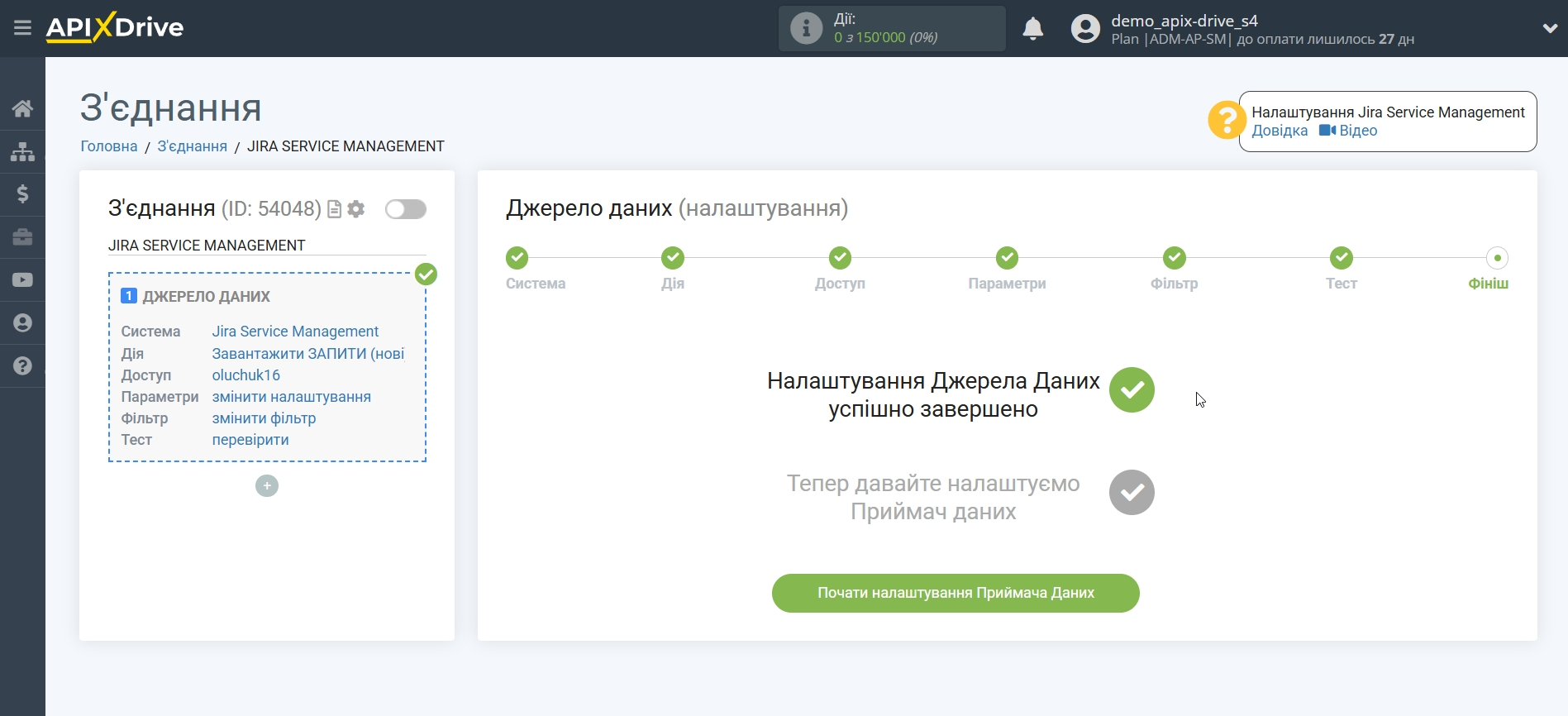The height and width of the screenshot is (716, 1568).
Task: Open connection settings gear icon
Action: coord(356,209)
